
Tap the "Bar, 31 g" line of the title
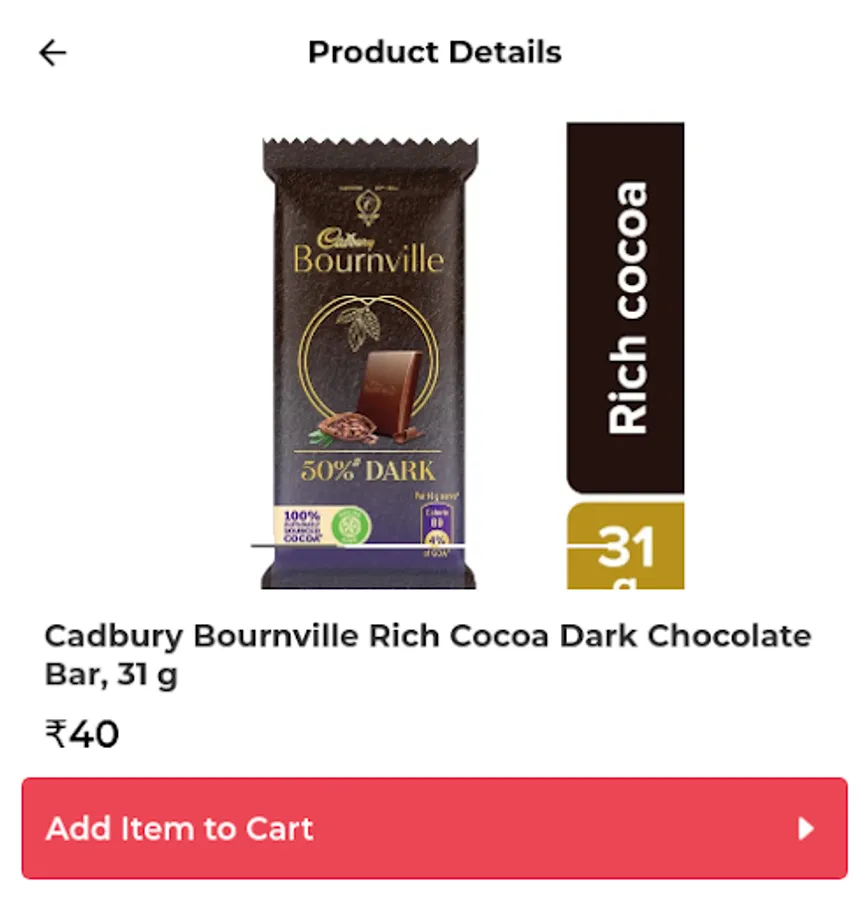pyautogui.click(x=111, y=675)
